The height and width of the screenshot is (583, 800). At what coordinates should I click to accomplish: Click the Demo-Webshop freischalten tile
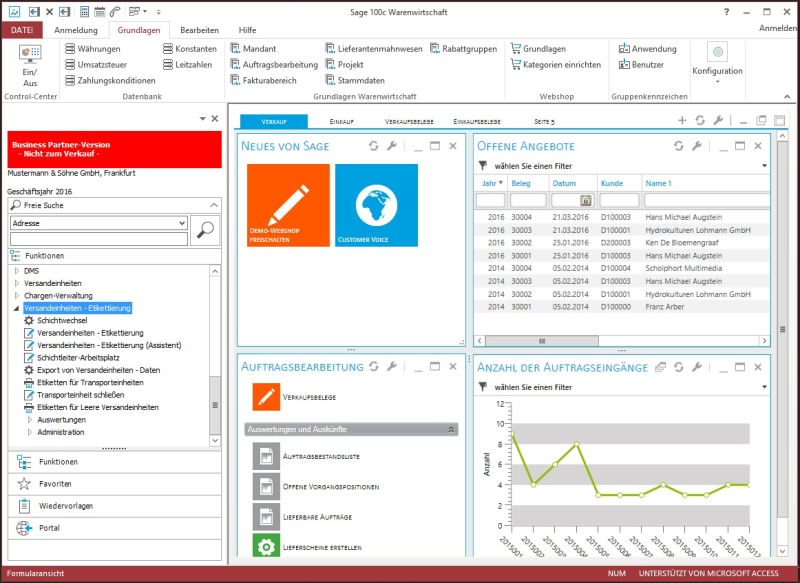point(288,205)
